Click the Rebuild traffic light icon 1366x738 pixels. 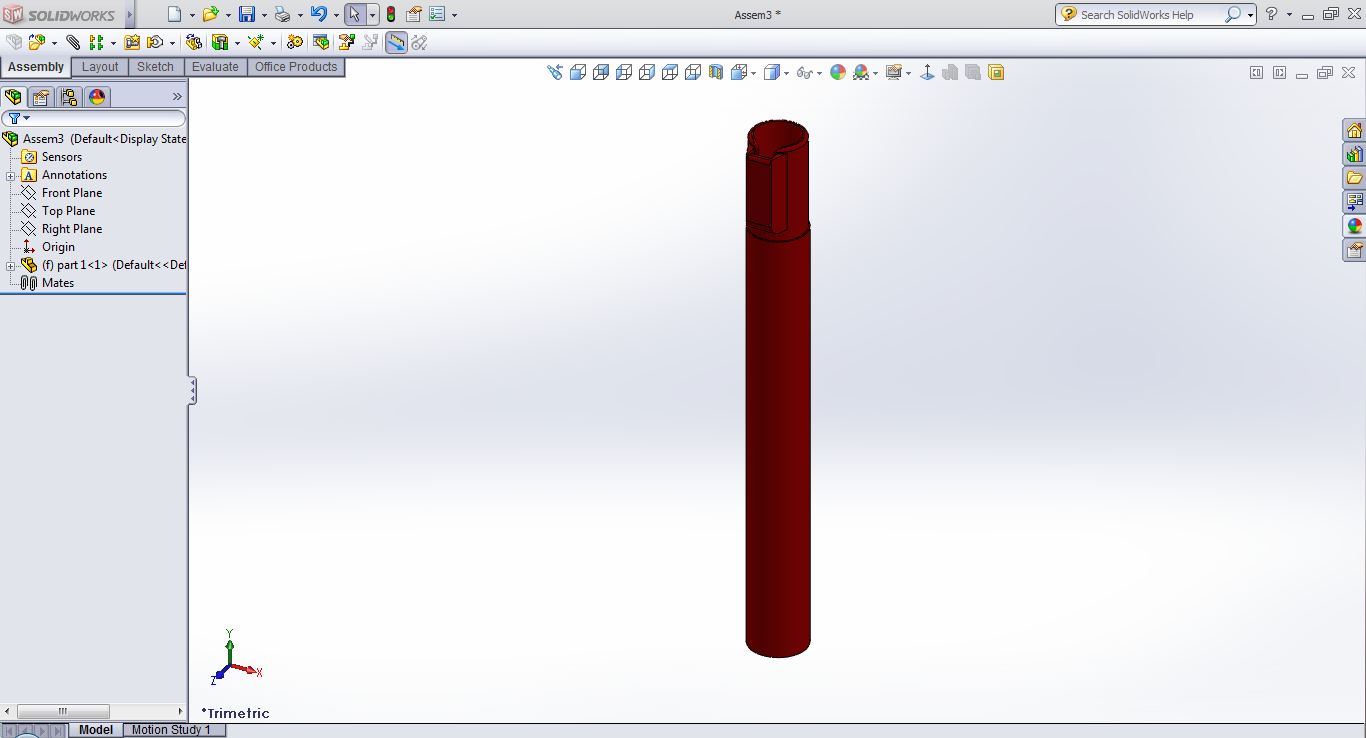[390, 14]
